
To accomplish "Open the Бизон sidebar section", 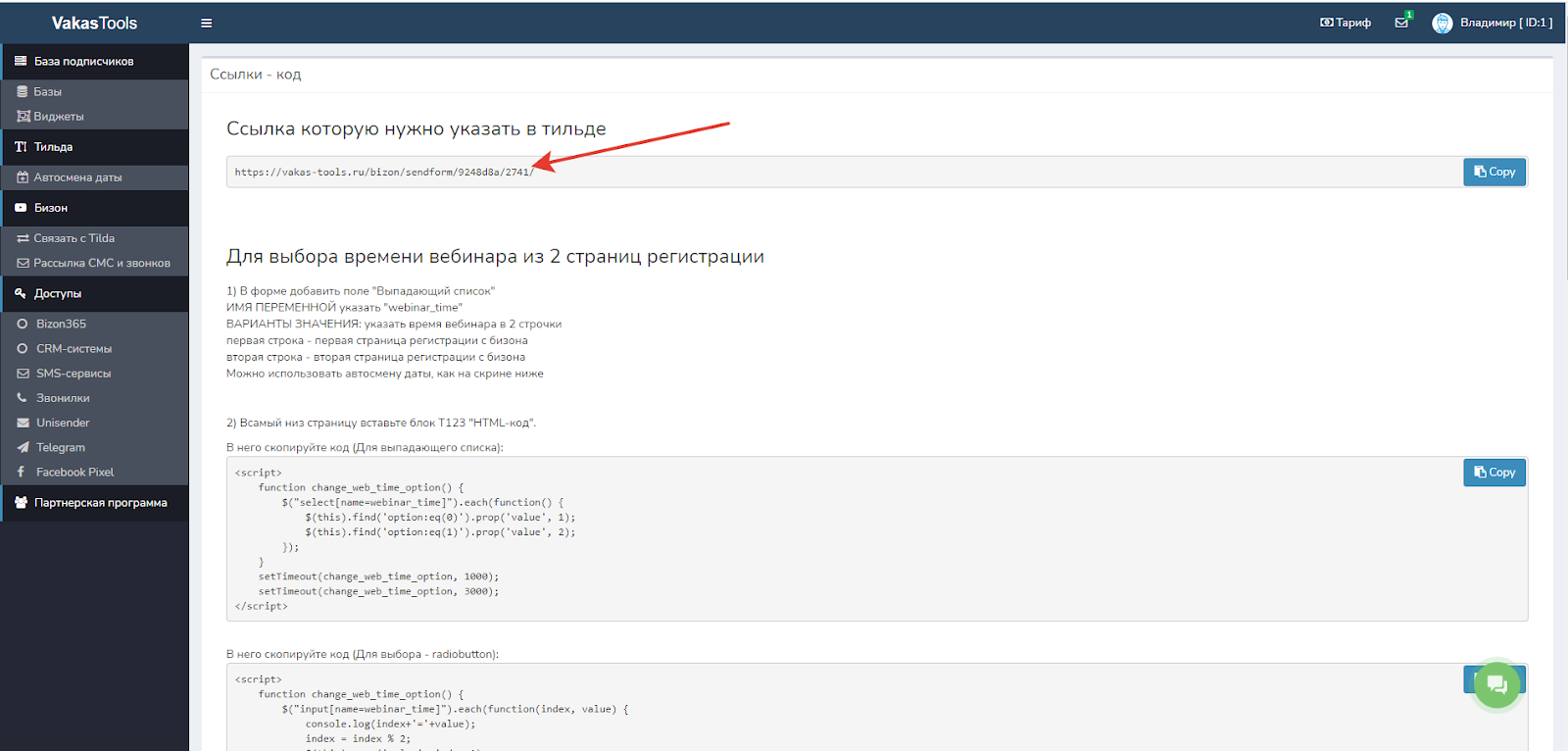I will point(51,208).
